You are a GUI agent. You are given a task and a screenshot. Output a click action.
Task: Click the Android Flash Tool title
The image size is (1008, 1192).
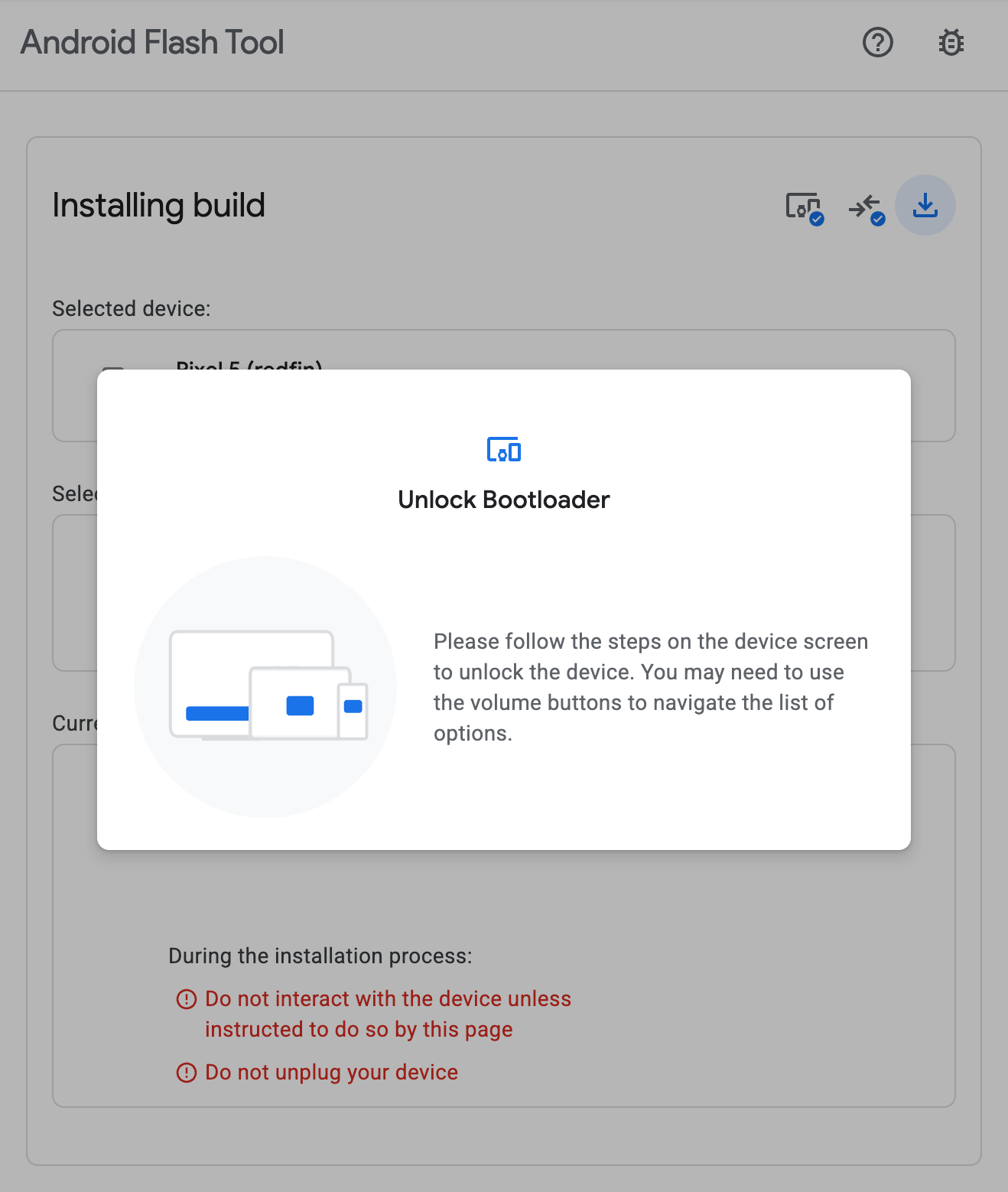pos(153,43)
